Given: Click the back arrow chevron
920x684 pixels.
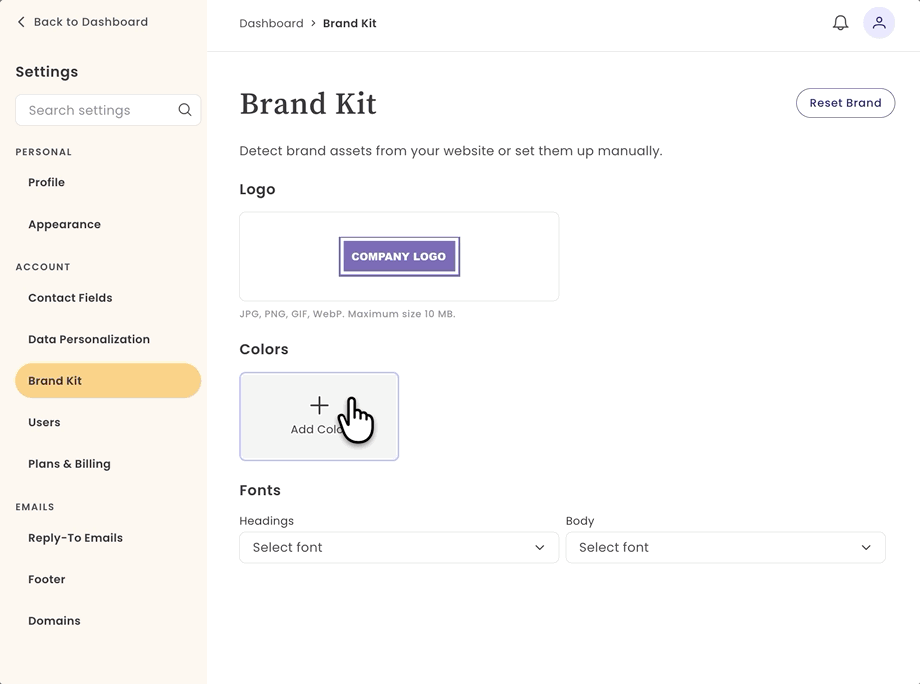Looking at the screenshot, I should (x=21, y=22).
